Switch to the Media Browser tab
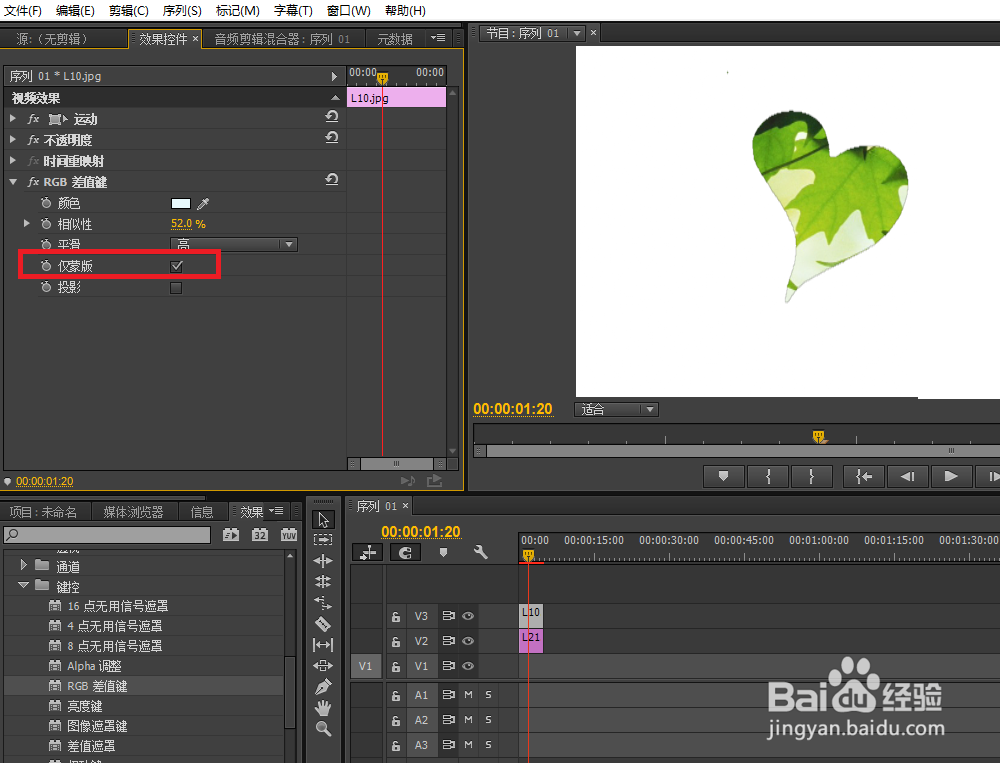This screenshot has height=763, width=1000. pyautogui.click(x=133, y=512)
